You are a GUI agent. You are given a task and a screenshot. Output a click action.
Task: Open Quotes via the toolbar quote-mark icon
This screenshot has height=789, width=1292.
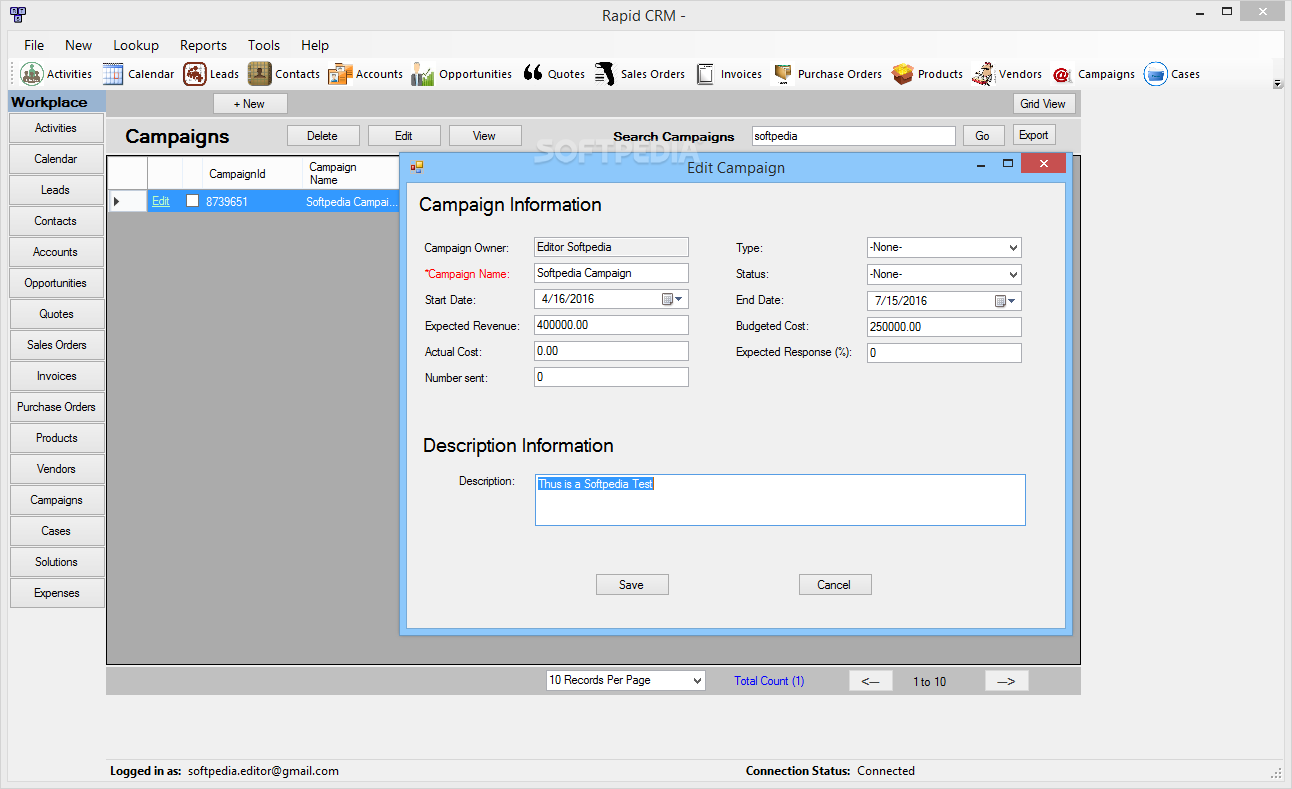coord(533,74)
